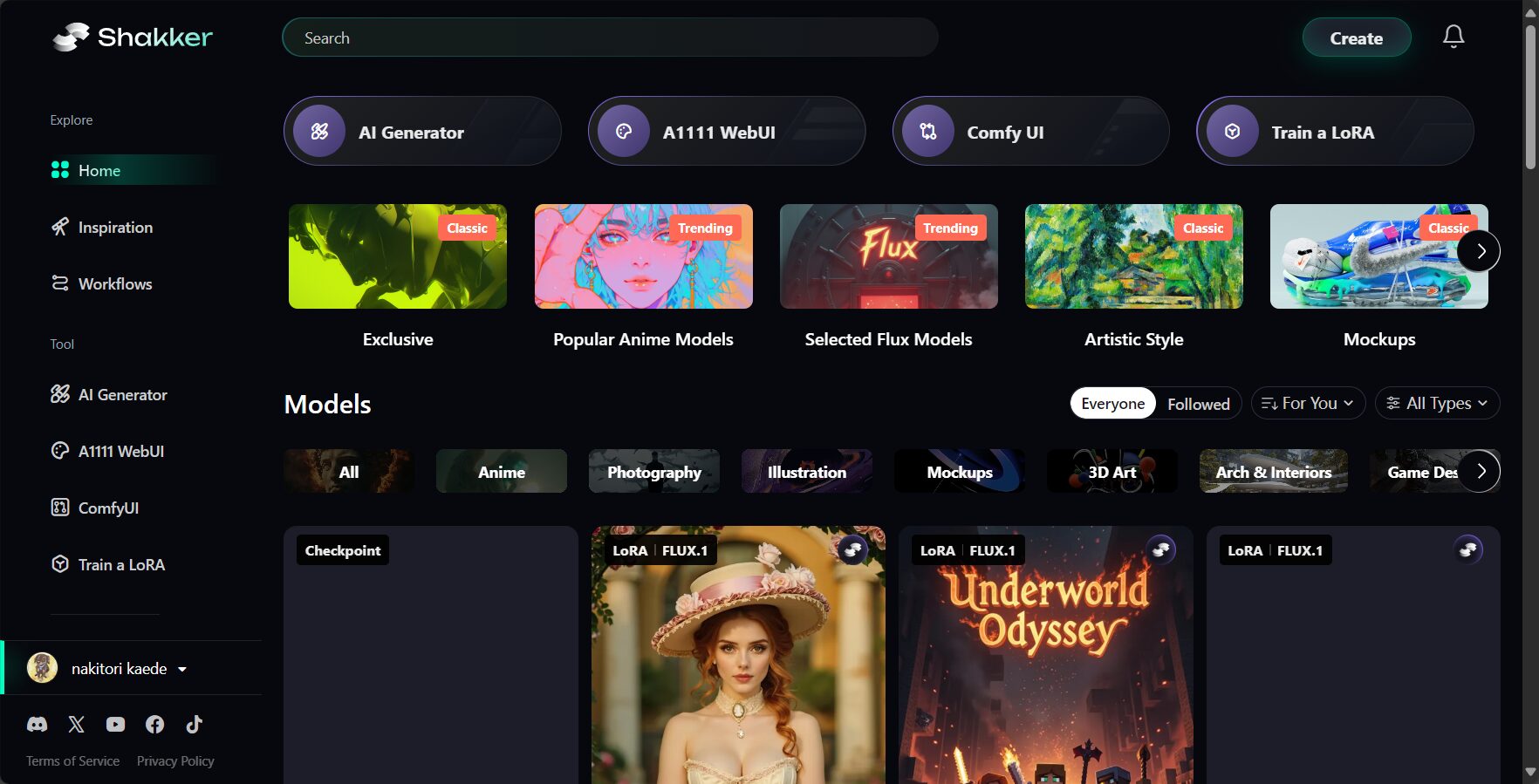Open the Popular Anime Models thumbnail
The height and width of the screenshot is (784, 1539).
[643, 256]
